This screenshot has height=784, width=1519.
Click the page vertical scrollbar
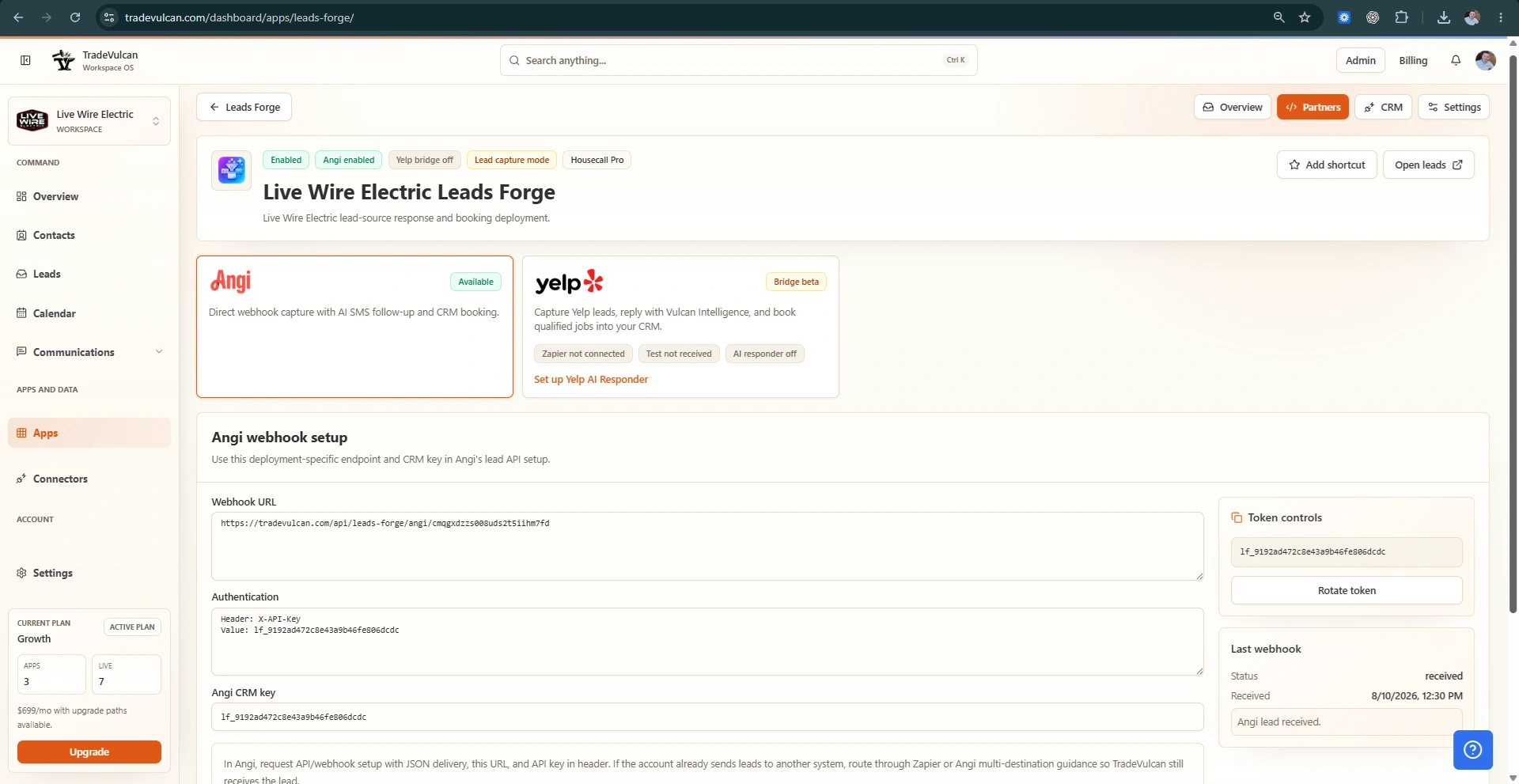[1513, 332]
